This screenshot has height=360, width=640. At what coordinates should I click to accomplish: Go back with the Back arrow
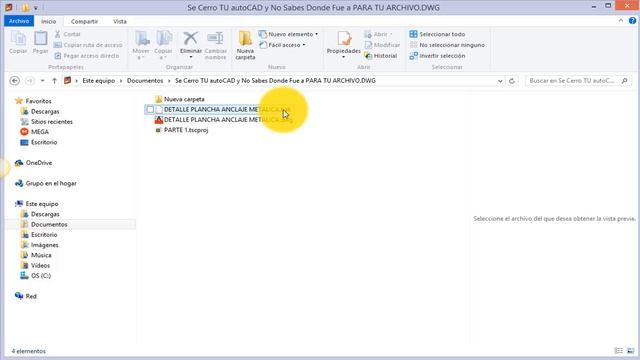click(15, 81)
